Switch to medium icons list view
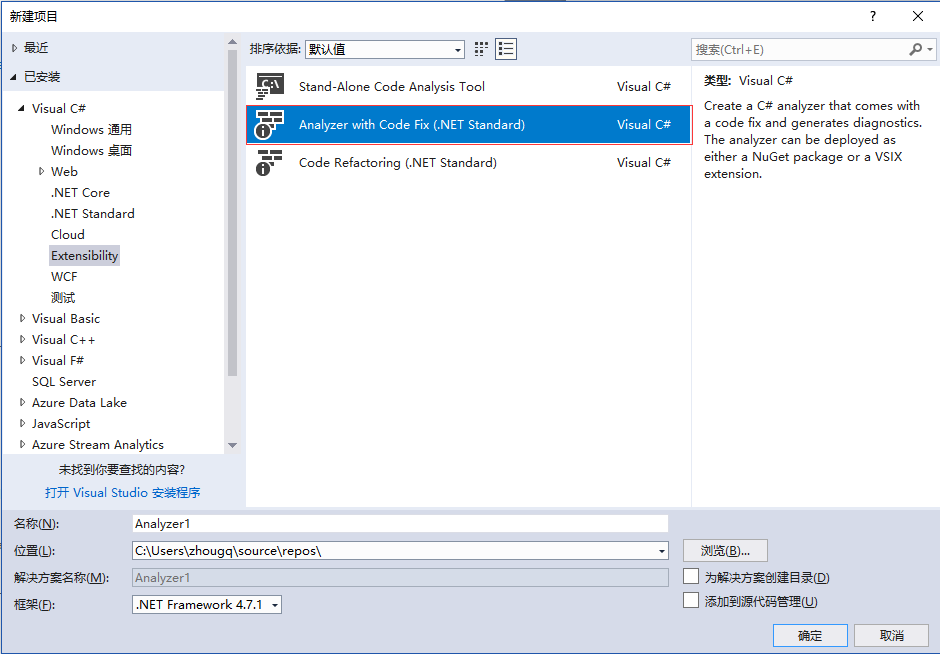Viewport: 940px width, 654px height. 506,49
